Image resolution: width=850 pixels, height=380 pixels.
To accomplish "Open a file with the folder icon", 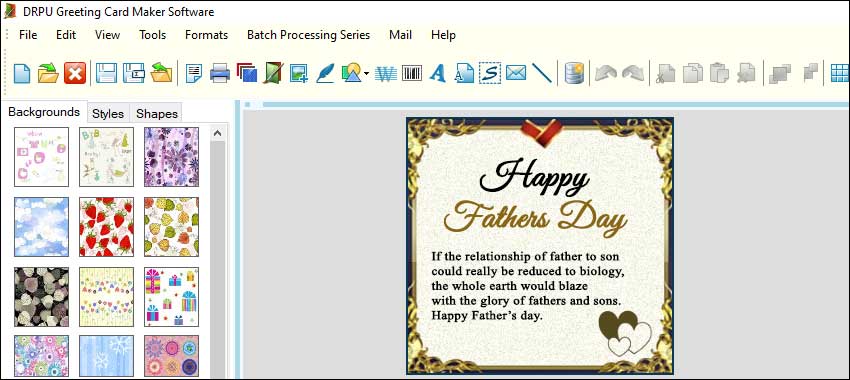I will click(48, 73).
